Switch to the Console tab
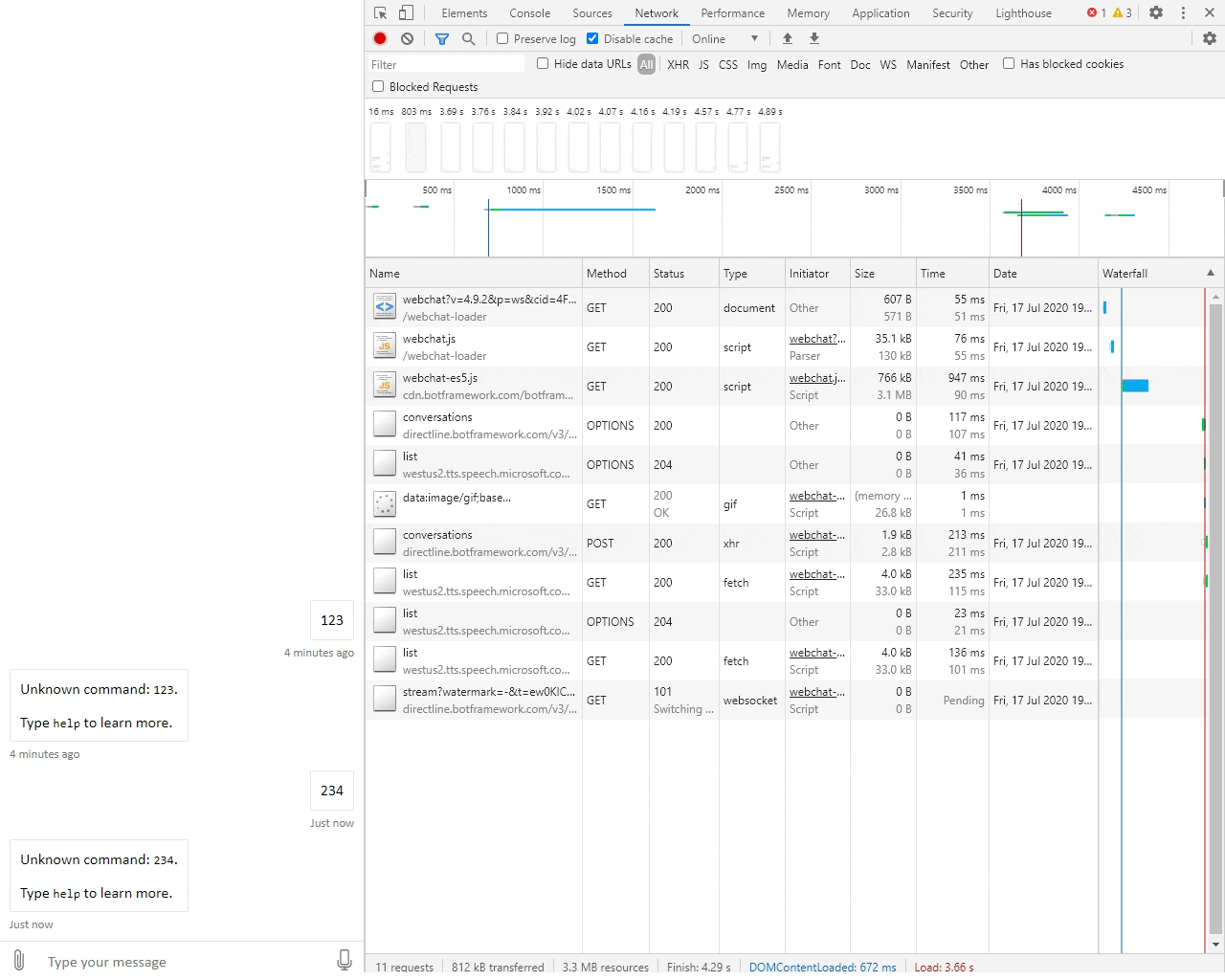The image size is (1225, 980). tap(529, 12)
